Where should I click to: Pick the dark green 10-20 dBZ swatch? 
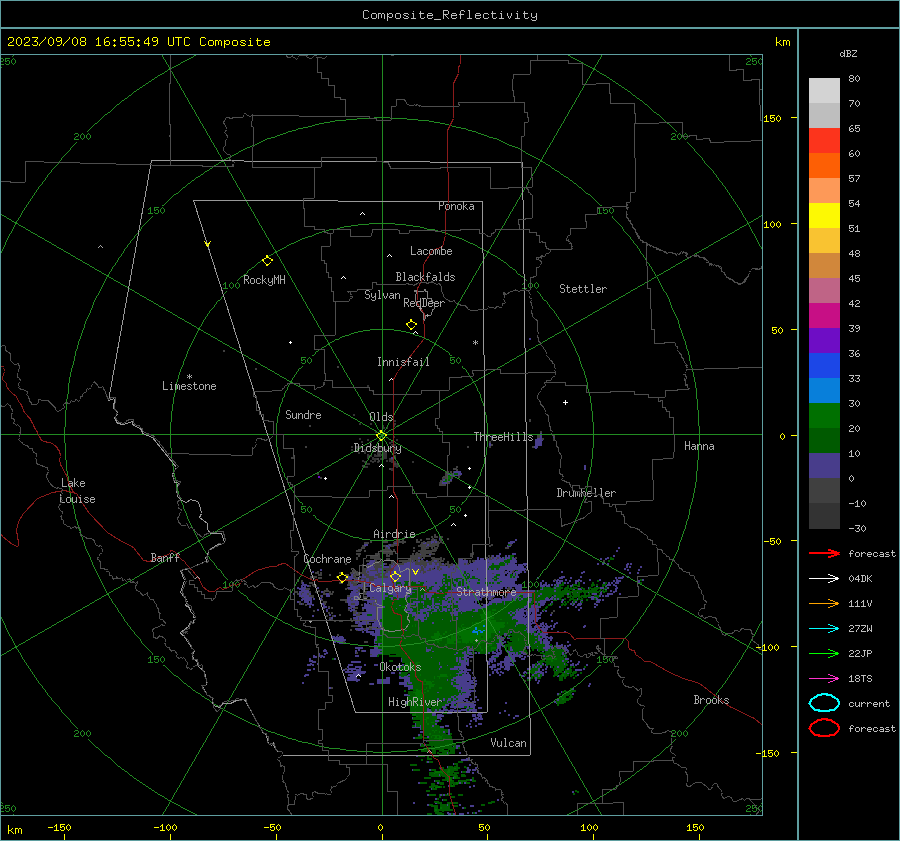(824, 440)
